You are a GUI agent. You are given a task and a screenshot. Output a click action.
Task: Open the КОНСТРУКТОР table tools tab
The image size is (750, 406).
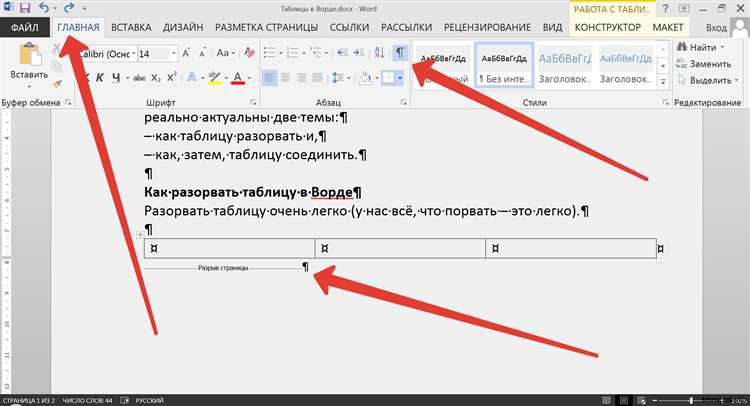coord(607,28)
